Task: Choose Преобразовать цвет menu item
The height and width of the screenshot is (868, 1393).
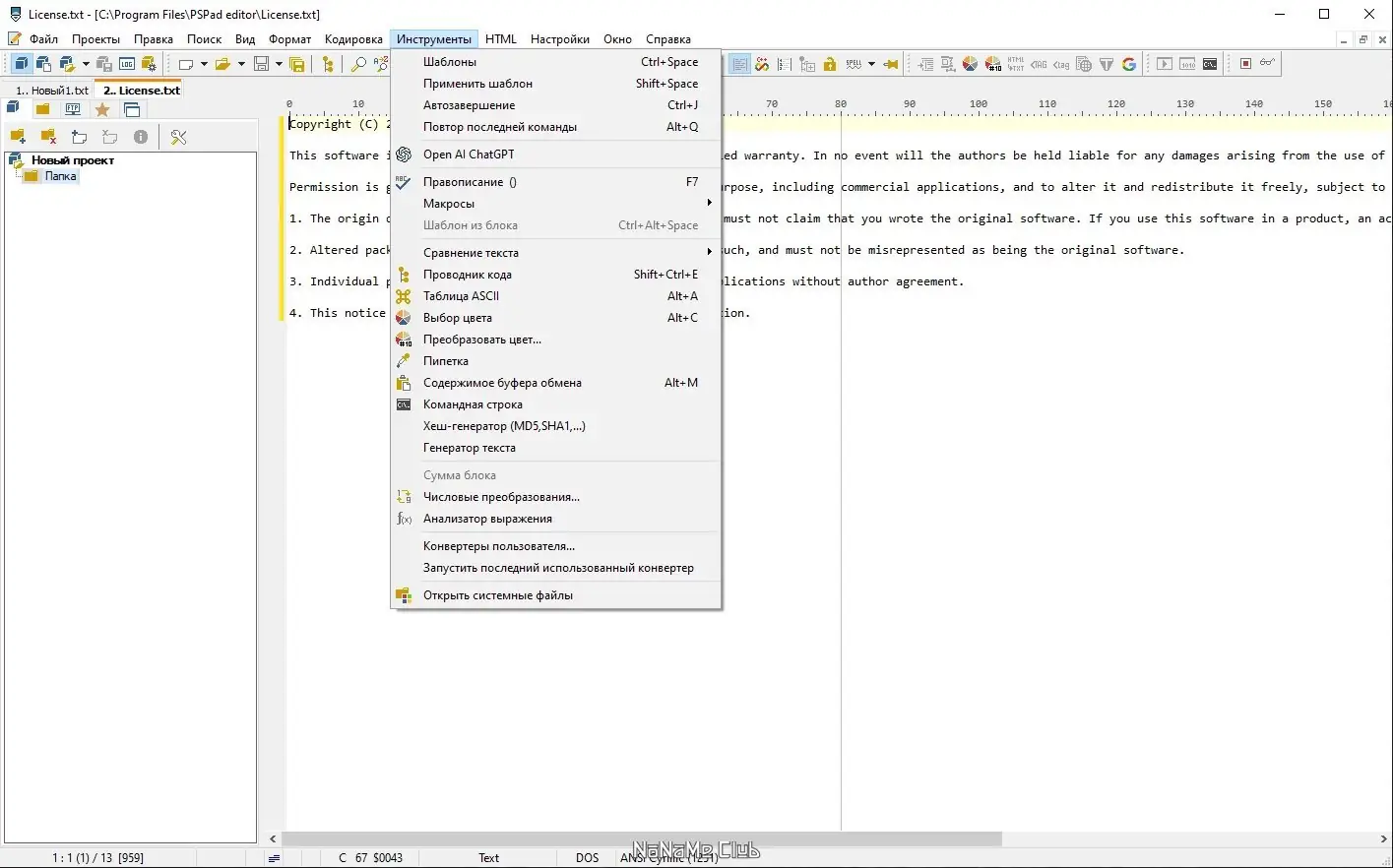Action: coord(556,340)
